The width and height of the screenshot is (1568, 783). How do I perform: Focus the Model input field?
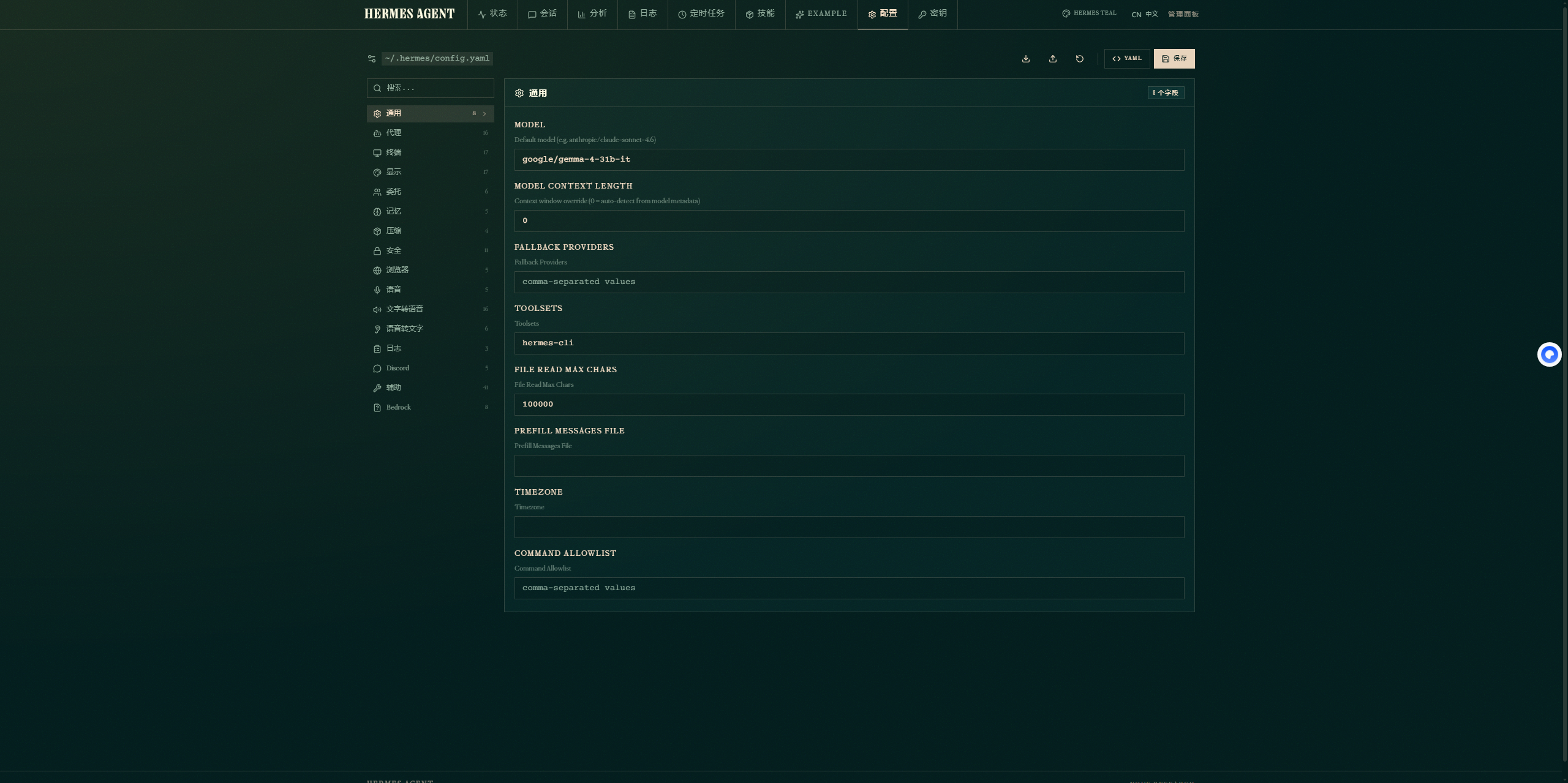tap(849, 160)
